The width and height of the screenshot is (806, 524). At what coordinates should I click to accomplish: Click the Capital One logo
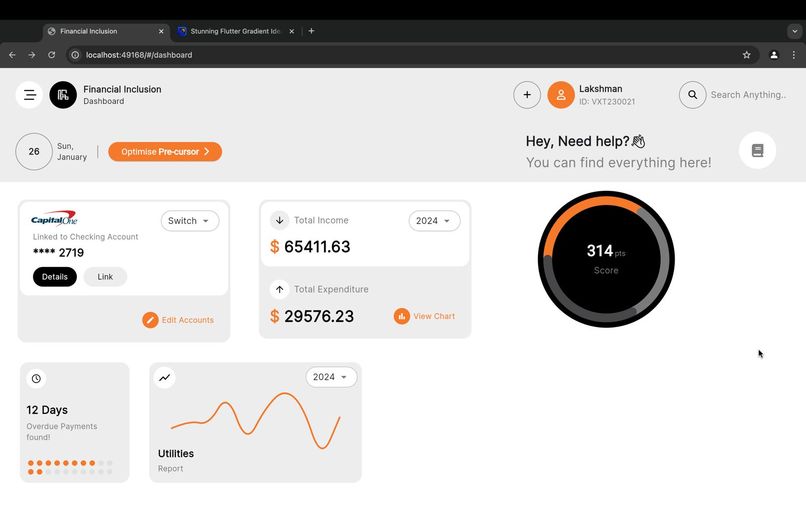tap(54, 218)
